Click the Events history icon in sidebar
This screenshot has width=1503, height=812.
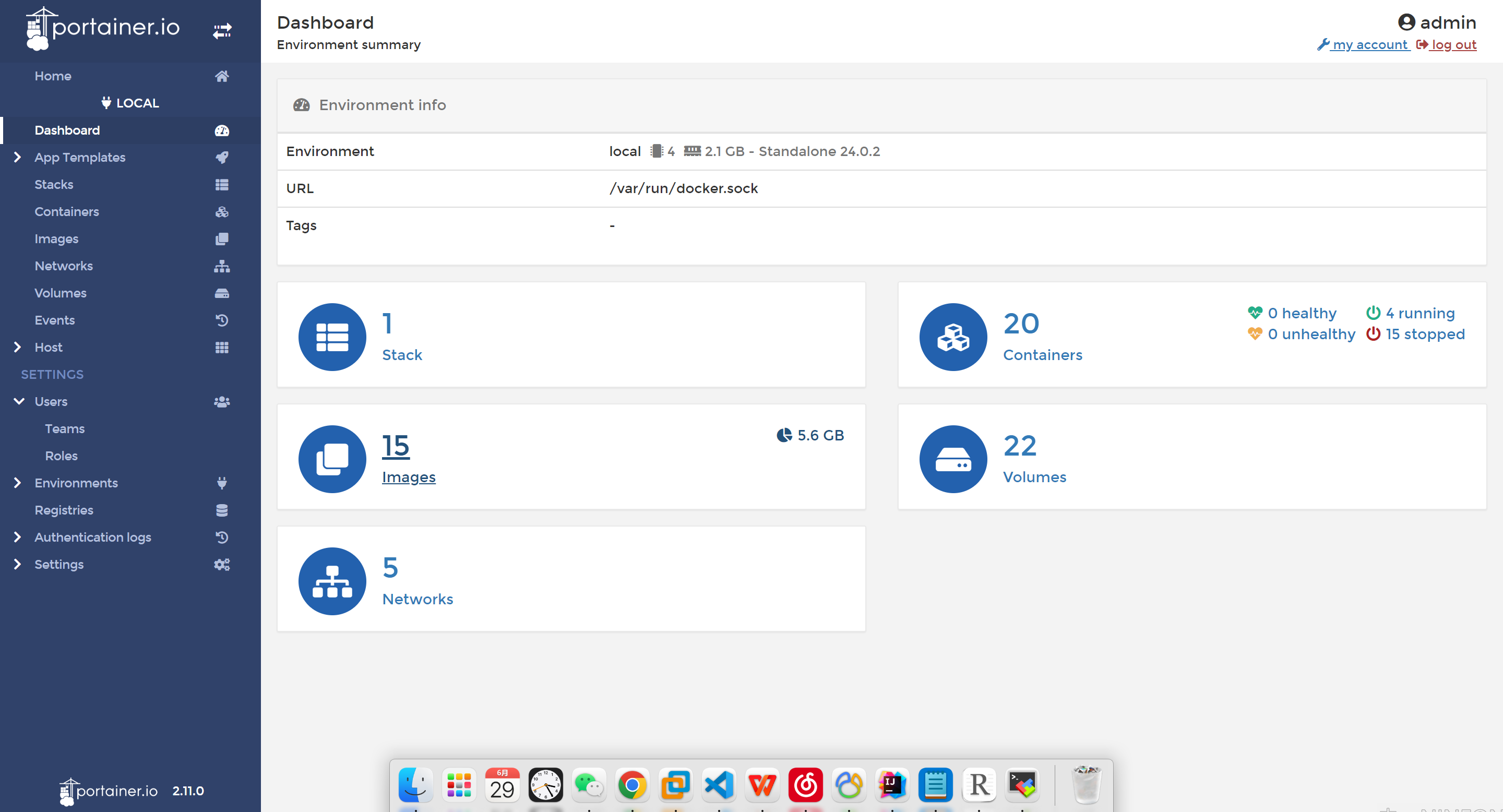point(222,320)
